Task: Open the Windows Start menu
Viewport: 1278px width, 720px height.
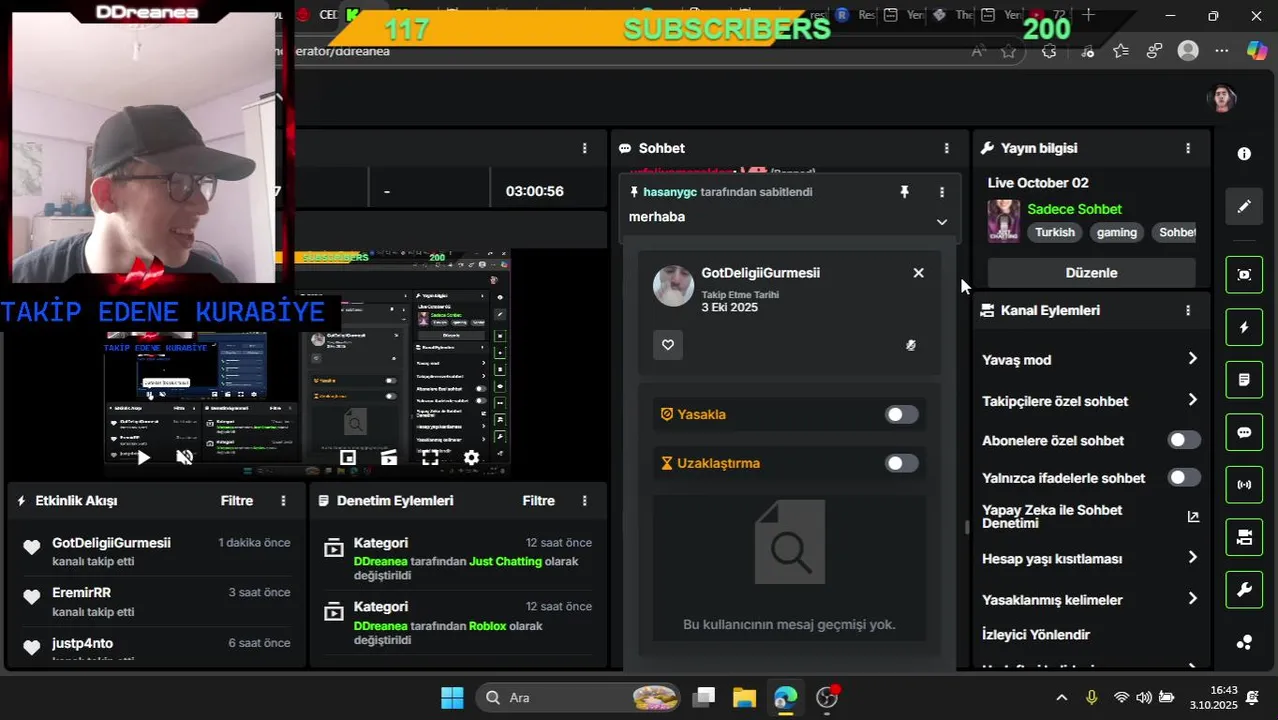Action: coord(452,698)
